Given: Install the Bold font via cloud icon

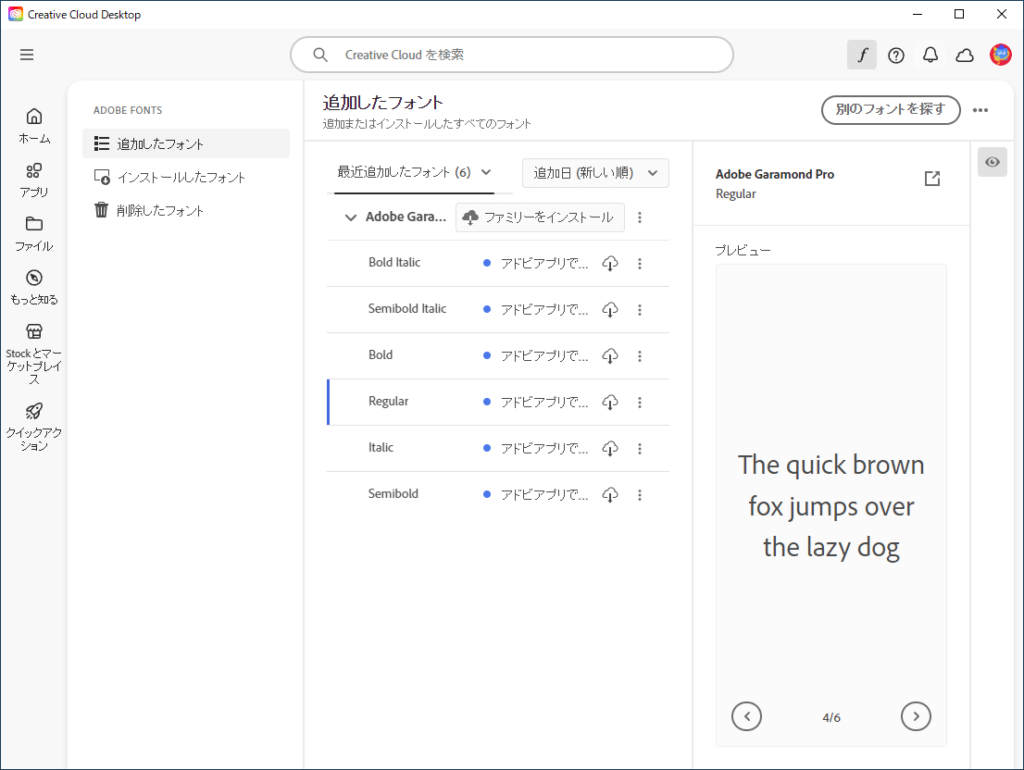Looking at the screenshot, I should (x=610, y=356).
